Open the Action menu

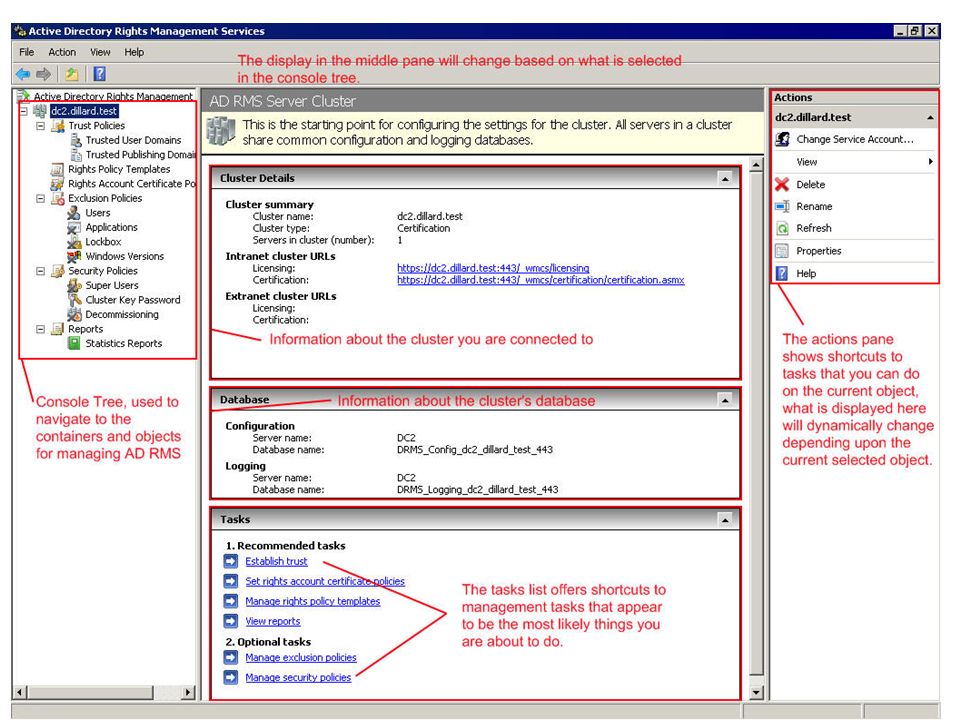click(62, 52)
